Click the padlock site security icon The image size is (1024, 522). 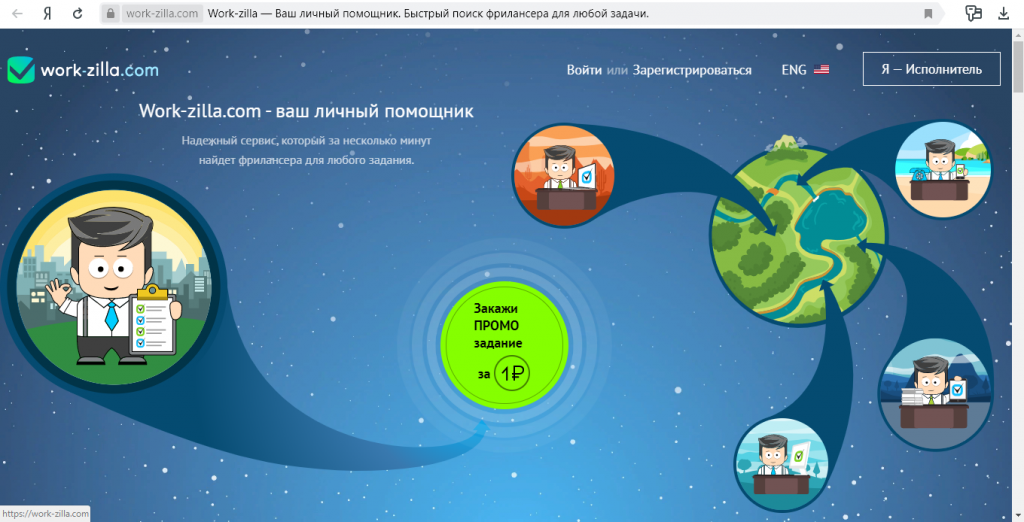click(x=111, y=14)
